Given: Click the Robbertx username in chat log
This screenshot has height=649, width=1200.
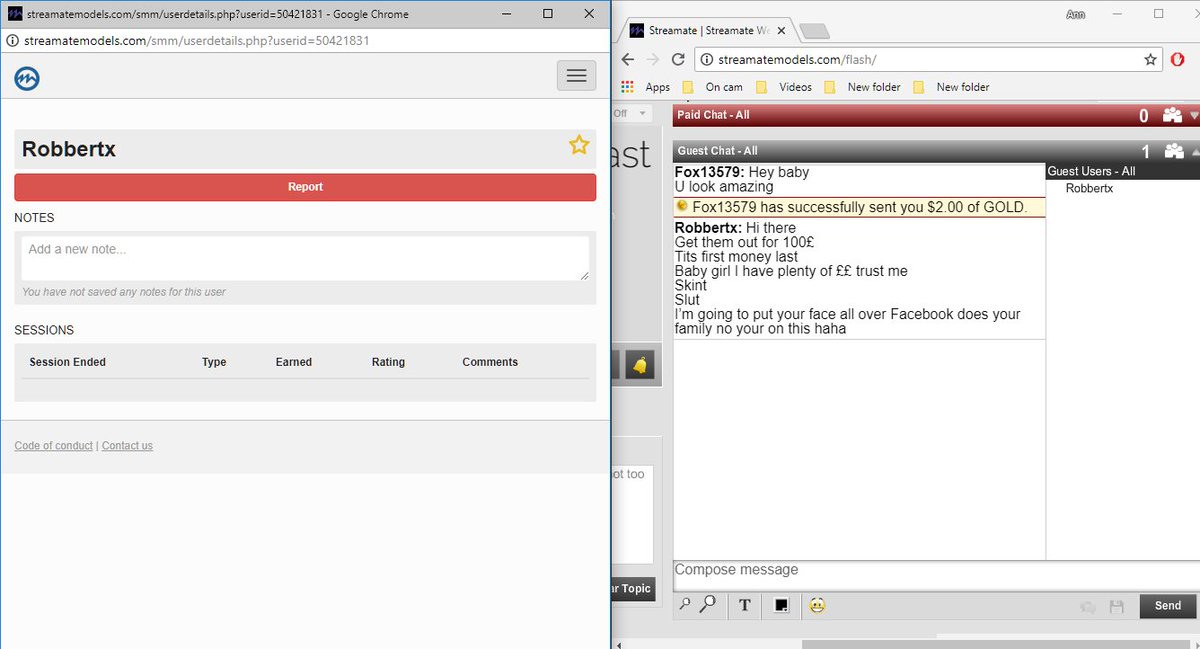Looking at the screenshot, I should click(706, 228).
